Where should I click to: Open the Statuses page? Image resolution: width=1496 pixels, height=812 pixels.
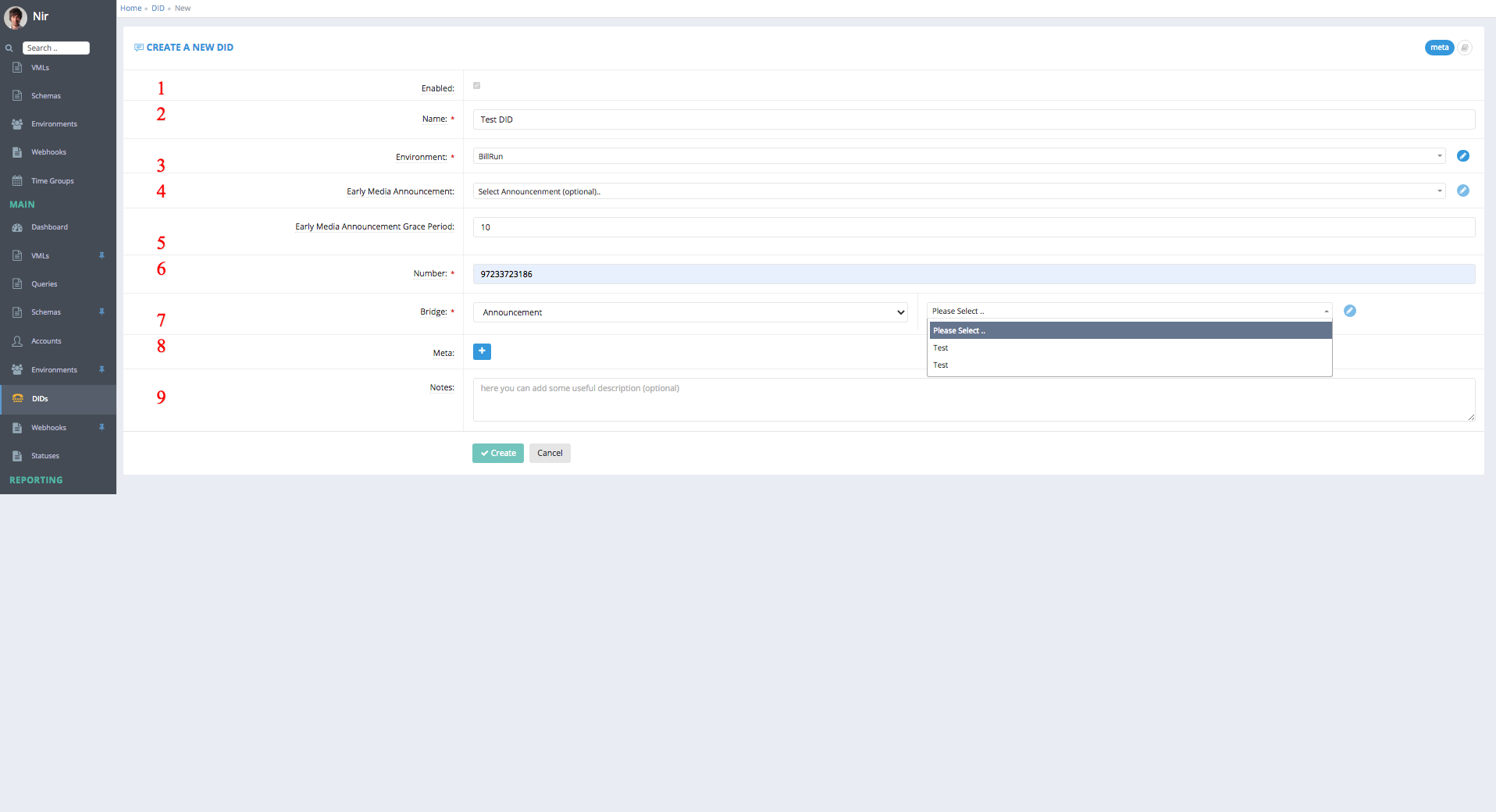[43, 455]
